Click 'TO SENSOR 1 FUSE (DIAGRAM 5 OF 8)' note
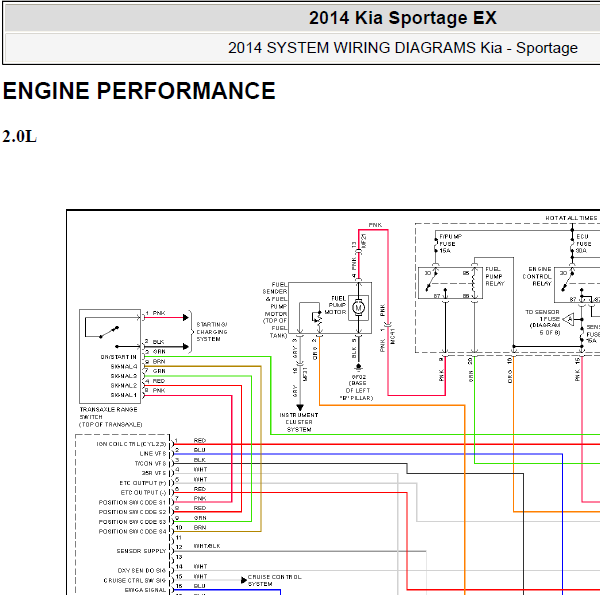This screenshot has width=600, height=595. pyautogui.click(x=542, y=322)
